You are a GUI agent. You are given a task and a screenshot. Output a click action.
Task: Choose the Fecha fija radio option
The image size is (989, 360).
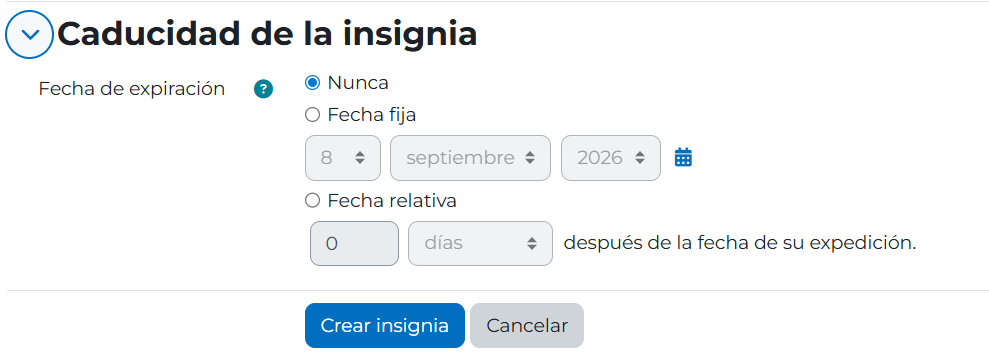[x=312, y=115]
